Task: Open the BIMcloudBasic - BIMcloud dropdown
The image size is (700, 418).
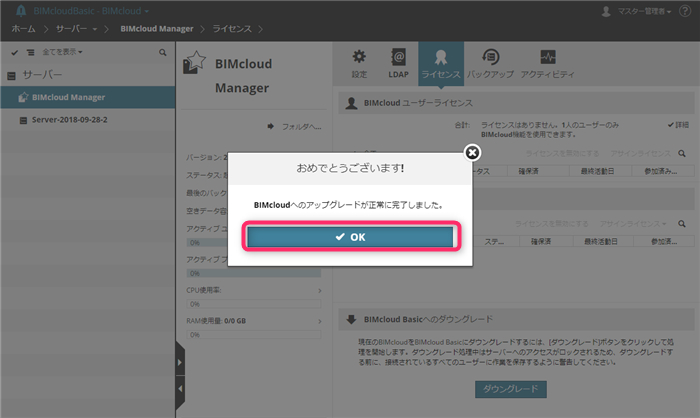Action: pyautogui.click(x=91, y=11)
